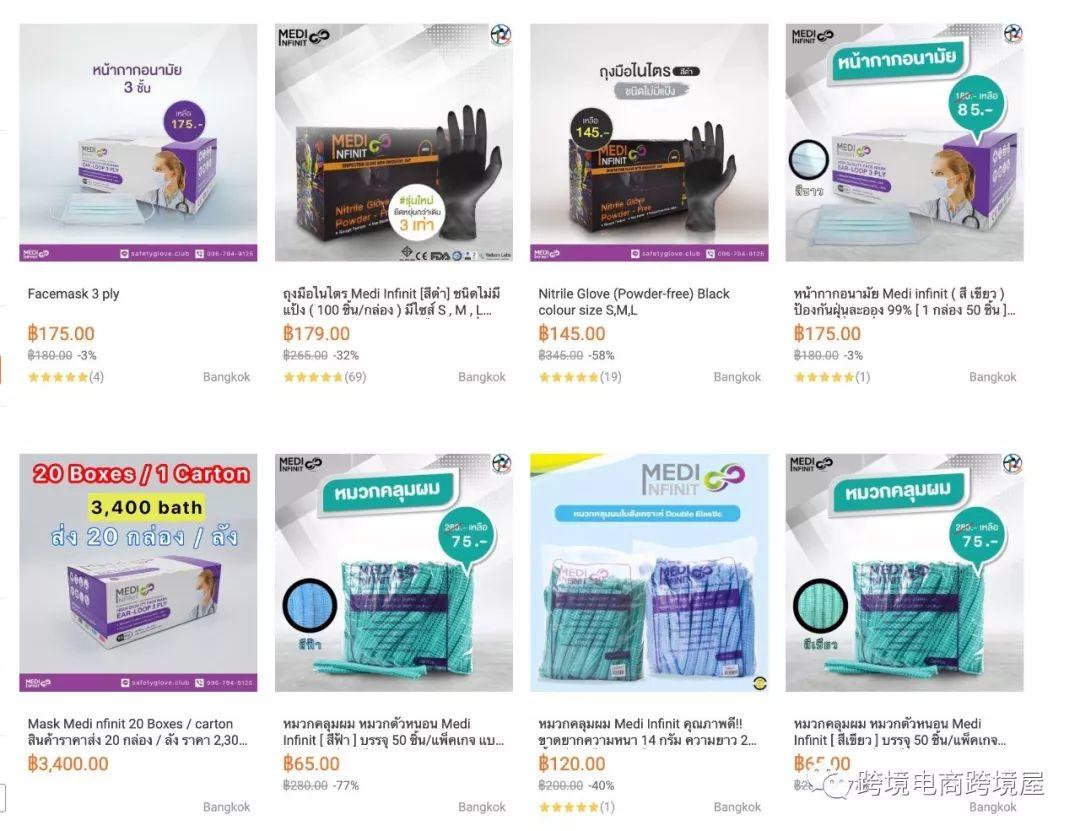This screenshot has width=1080, height=831.
Task: Click the round blue color swatch circle
Action: pyautogui.click(x=309, y=606)
